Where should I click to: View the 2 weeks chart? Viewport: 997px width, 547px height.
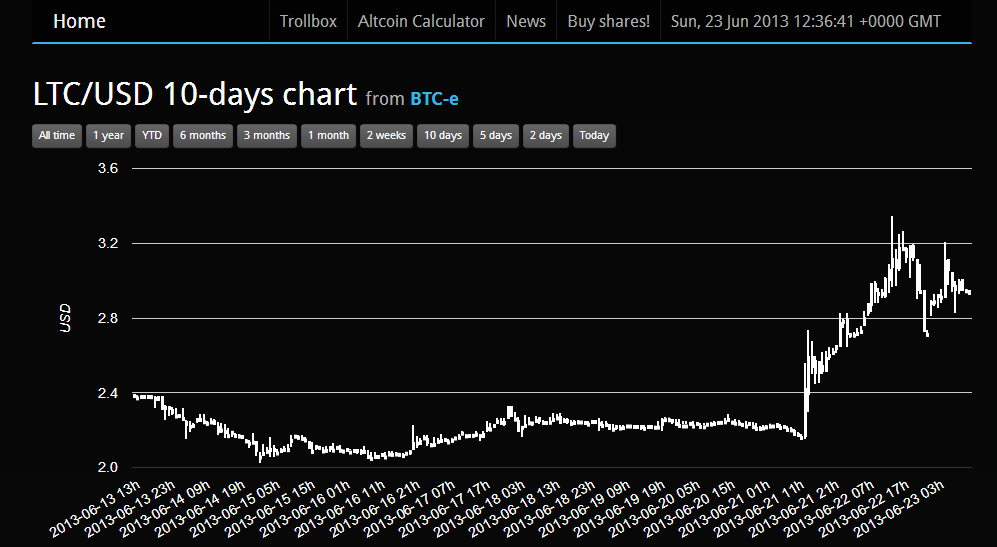(386, 136)
